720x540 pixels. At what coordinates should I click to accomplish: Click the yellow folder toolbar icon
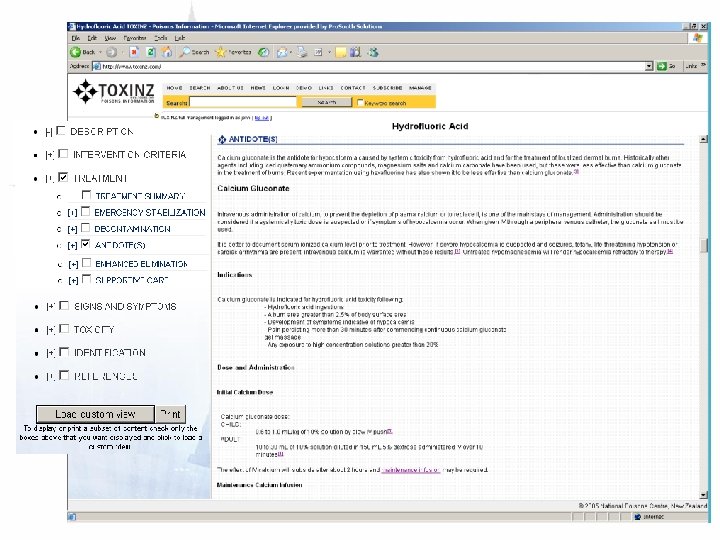point(341,52)
